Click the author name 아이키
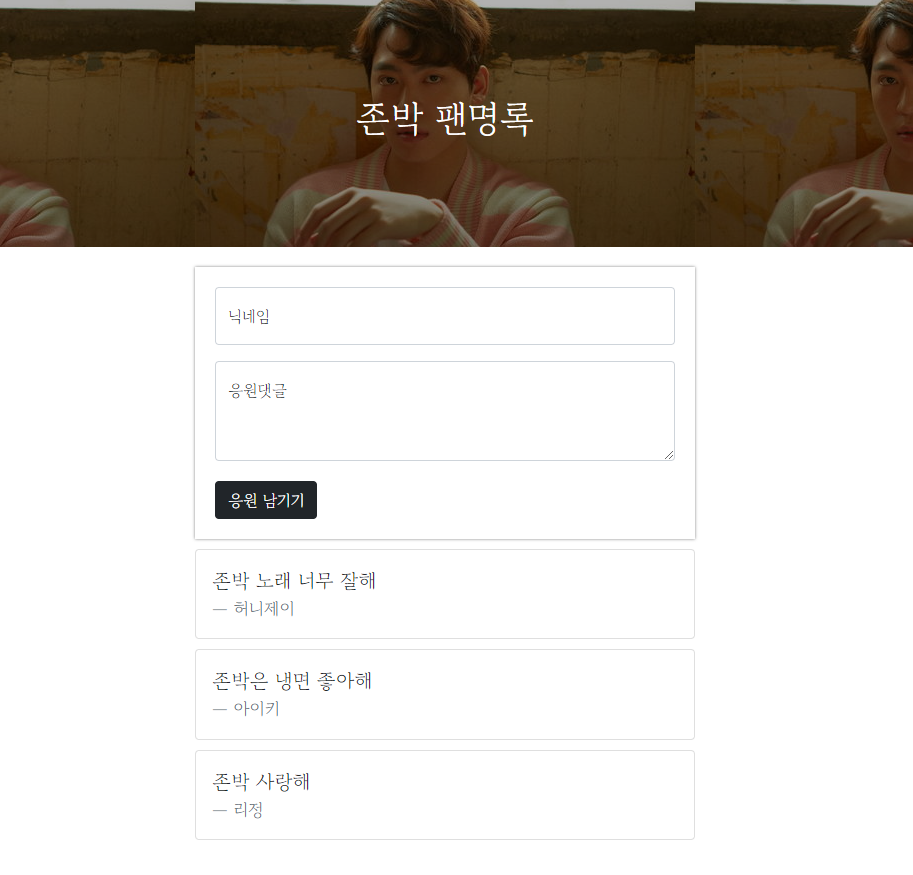 (x=257, y=708)
